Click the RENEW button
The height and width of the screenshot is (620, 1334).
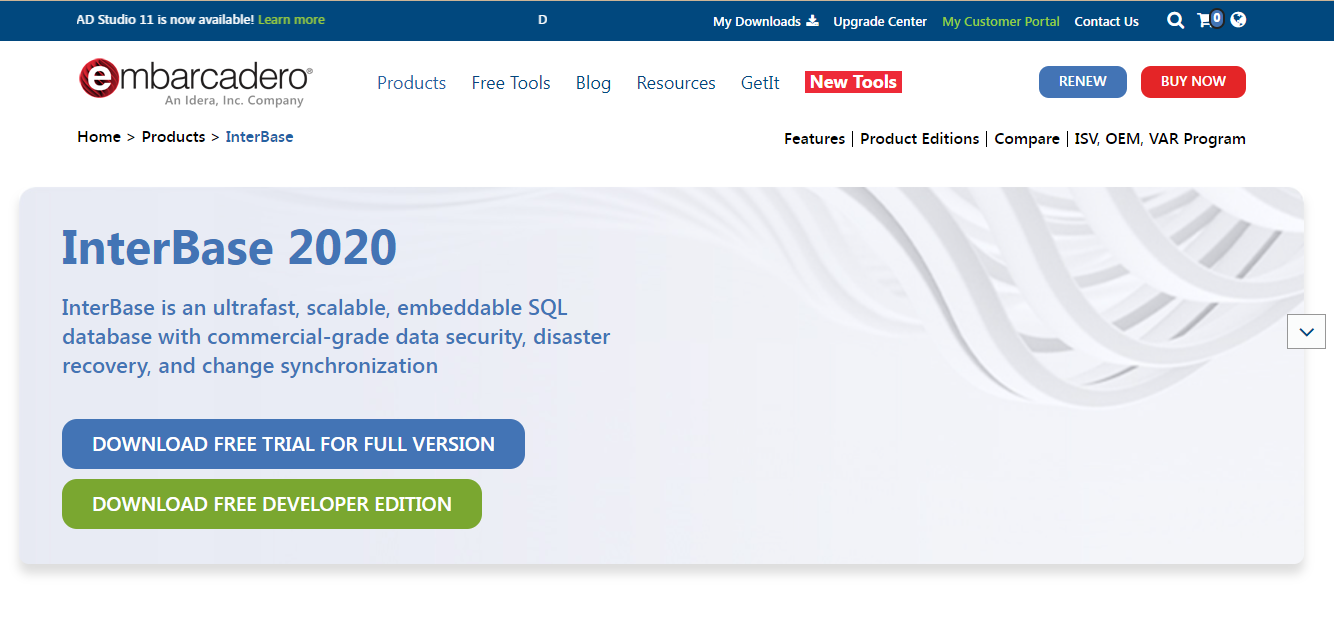pos(1083,82)
